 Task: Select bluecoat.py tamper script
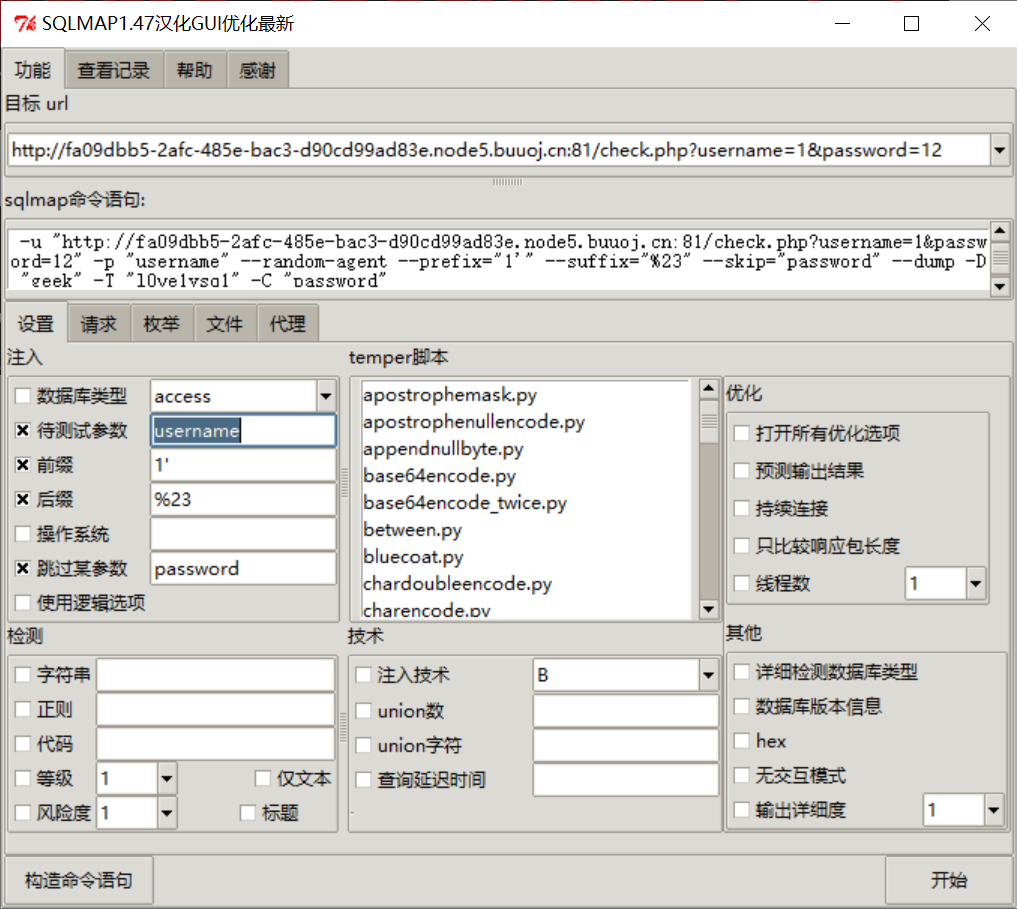pyautogui.click(x=413, y=557)
